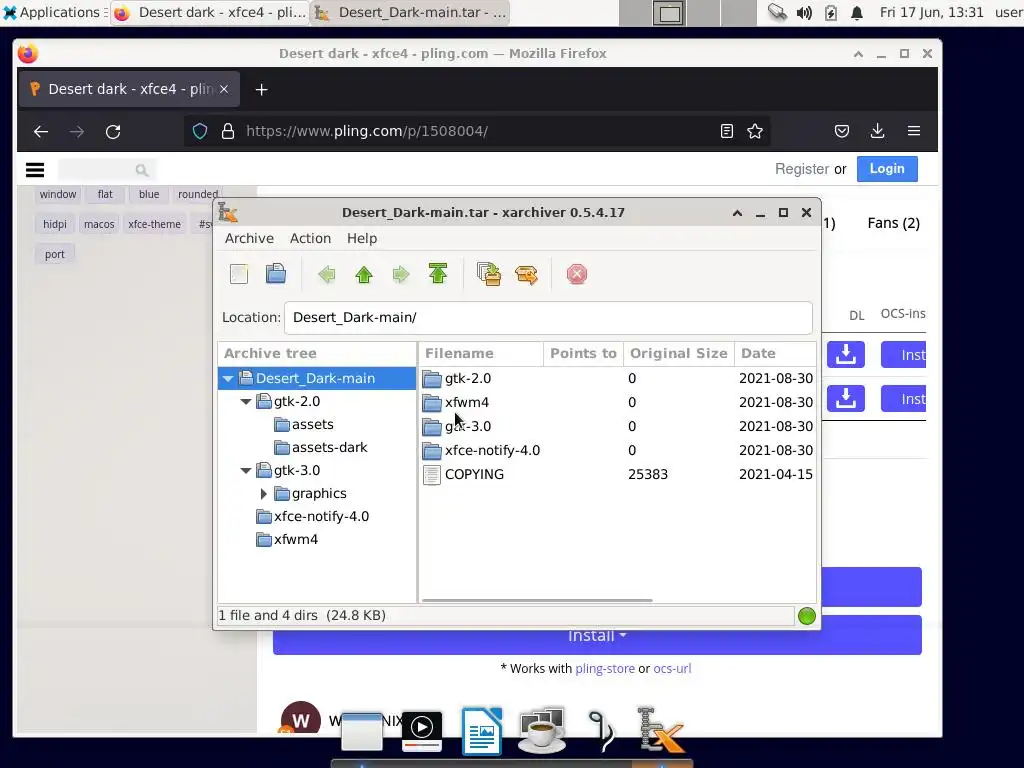Viewport: 1024px width, 768px height.
Task: Click the padlock site info icon
Action: 228,131
